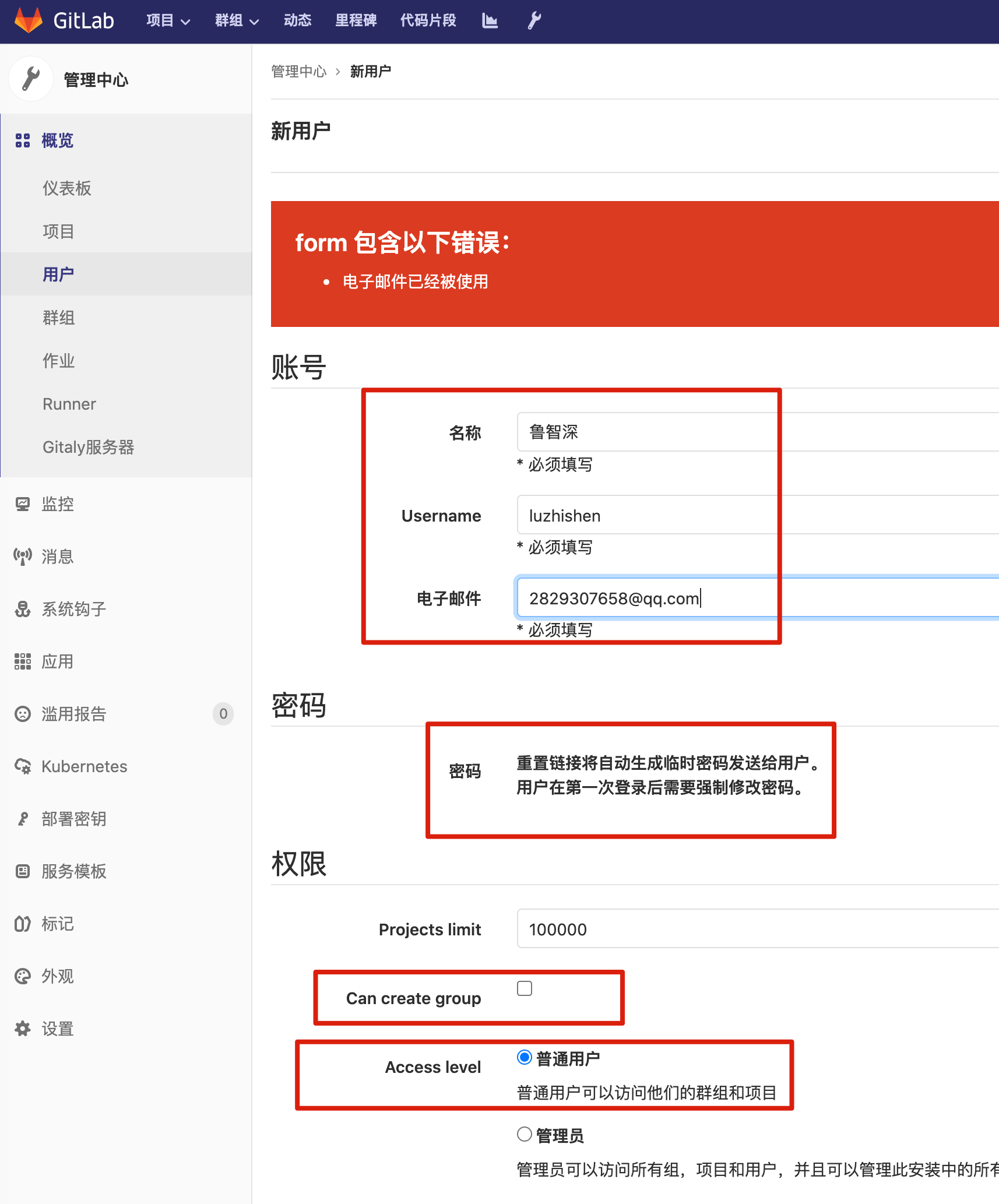
Task: Select the 普通用户 access level radio
Action: point(525,1057)
